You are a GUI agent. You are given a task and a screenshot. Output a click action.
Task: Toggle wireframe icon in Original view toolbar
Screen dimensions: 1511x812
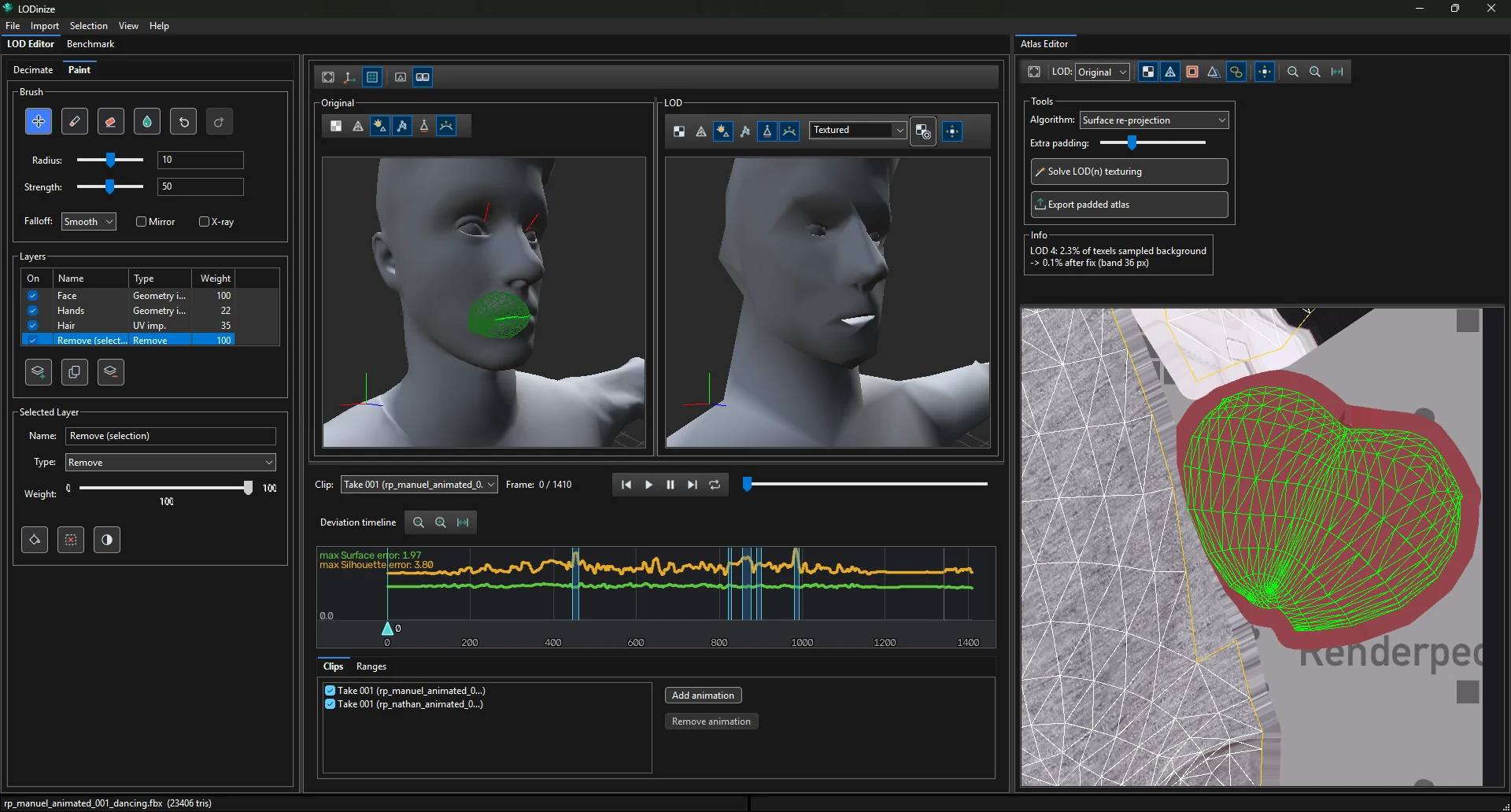coord(358,126)
